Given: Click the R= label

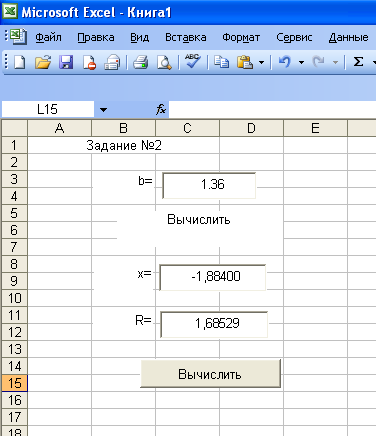Looking at the screenshot, I should click(x=143, y=321).
